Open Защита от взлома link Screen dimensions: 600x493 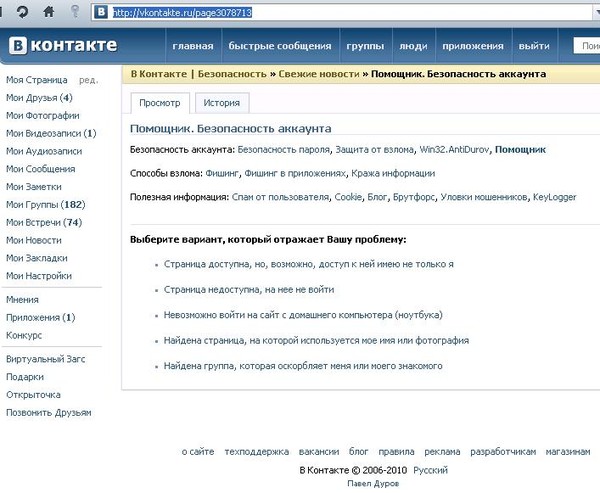coord(375,150)
